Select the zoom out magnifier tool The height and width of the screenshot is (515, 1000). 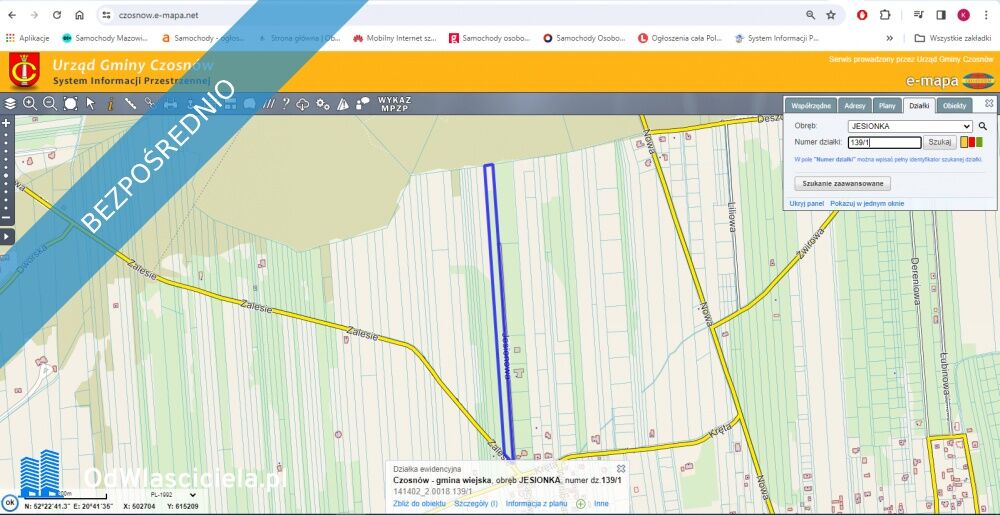(50, 103)
